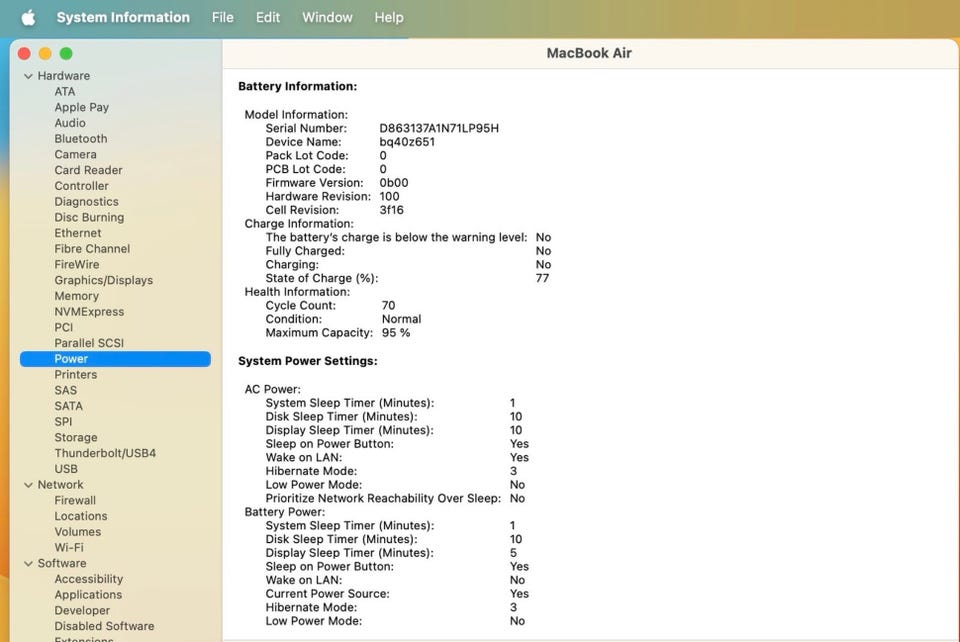Select Thunderbolt/USB4 in the sidebar
This screenshot has width=960, height=642.
(x=105, y=454)
